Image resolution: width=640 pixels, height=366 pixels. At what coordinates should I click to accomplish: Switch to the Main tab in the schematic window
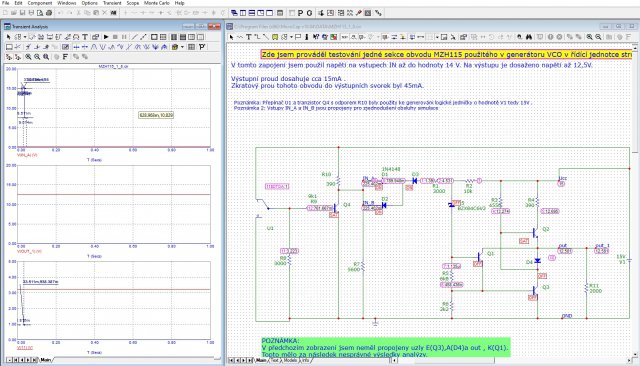click(260, 360)
